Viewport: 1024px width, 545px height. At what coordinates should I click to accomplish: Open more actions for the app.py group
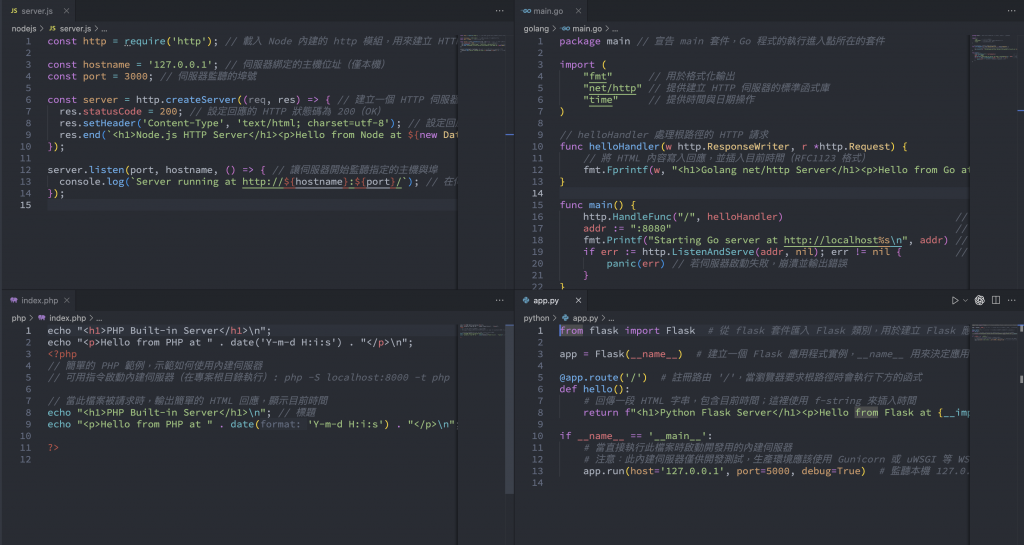pos(1012,300)
